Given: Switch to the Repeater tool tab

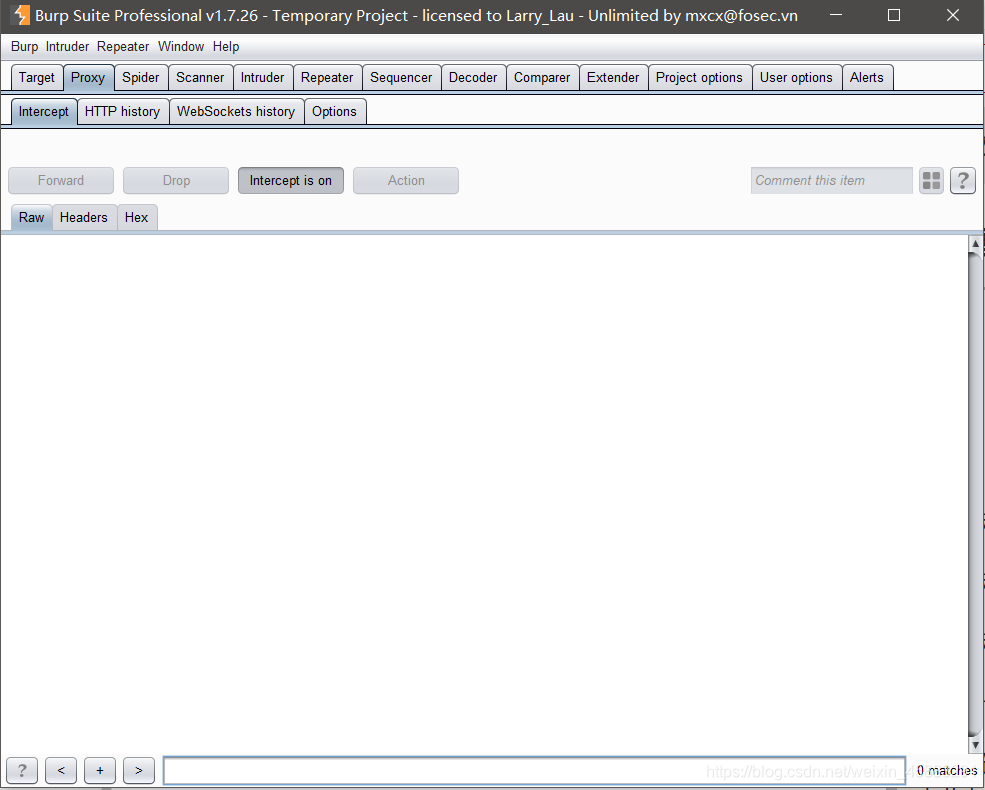Looking at the screenshot, I should pos(327,78).
